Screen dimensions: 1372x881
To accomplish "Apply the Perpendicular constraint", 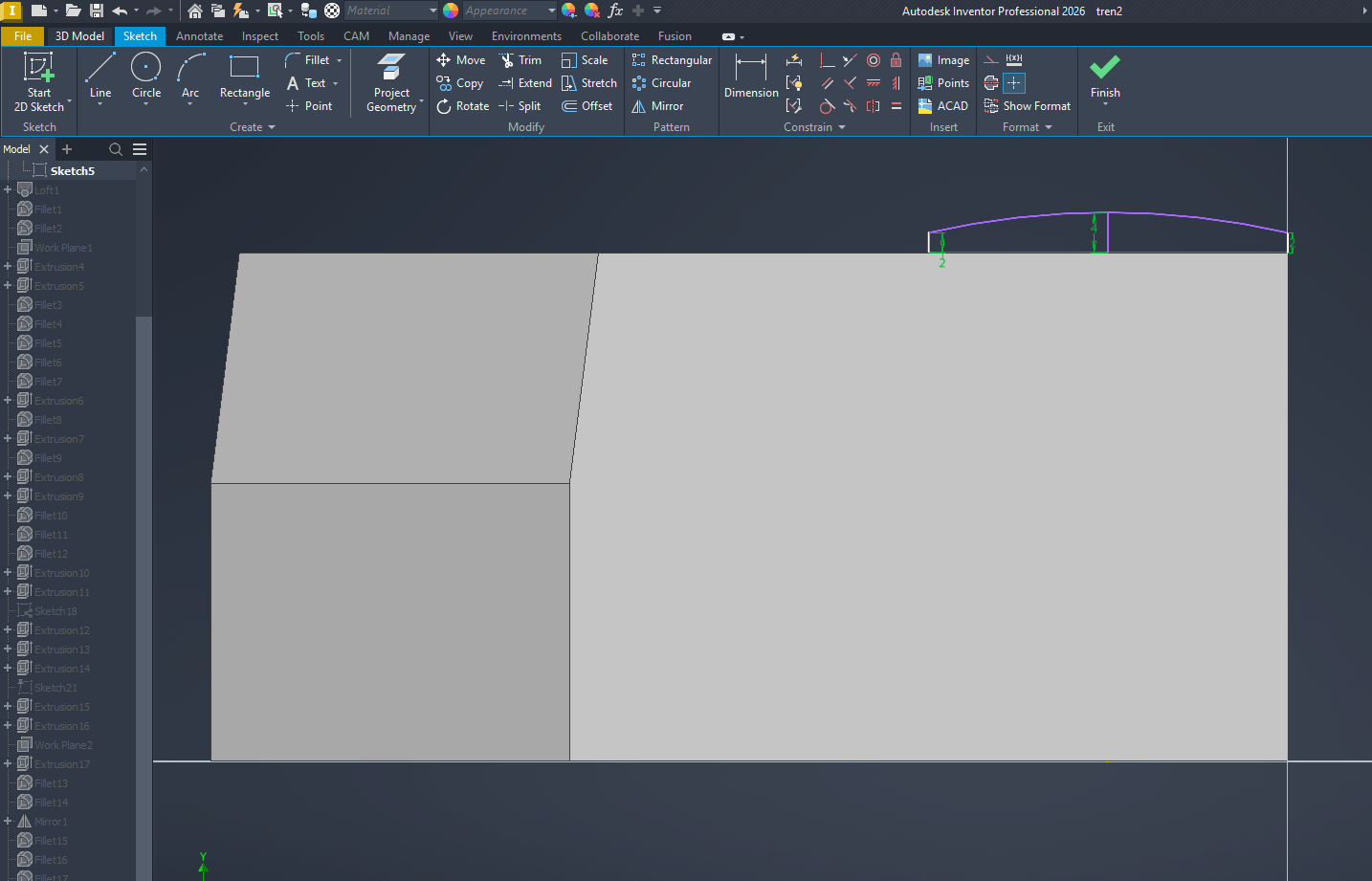I will tap(828, 59).
